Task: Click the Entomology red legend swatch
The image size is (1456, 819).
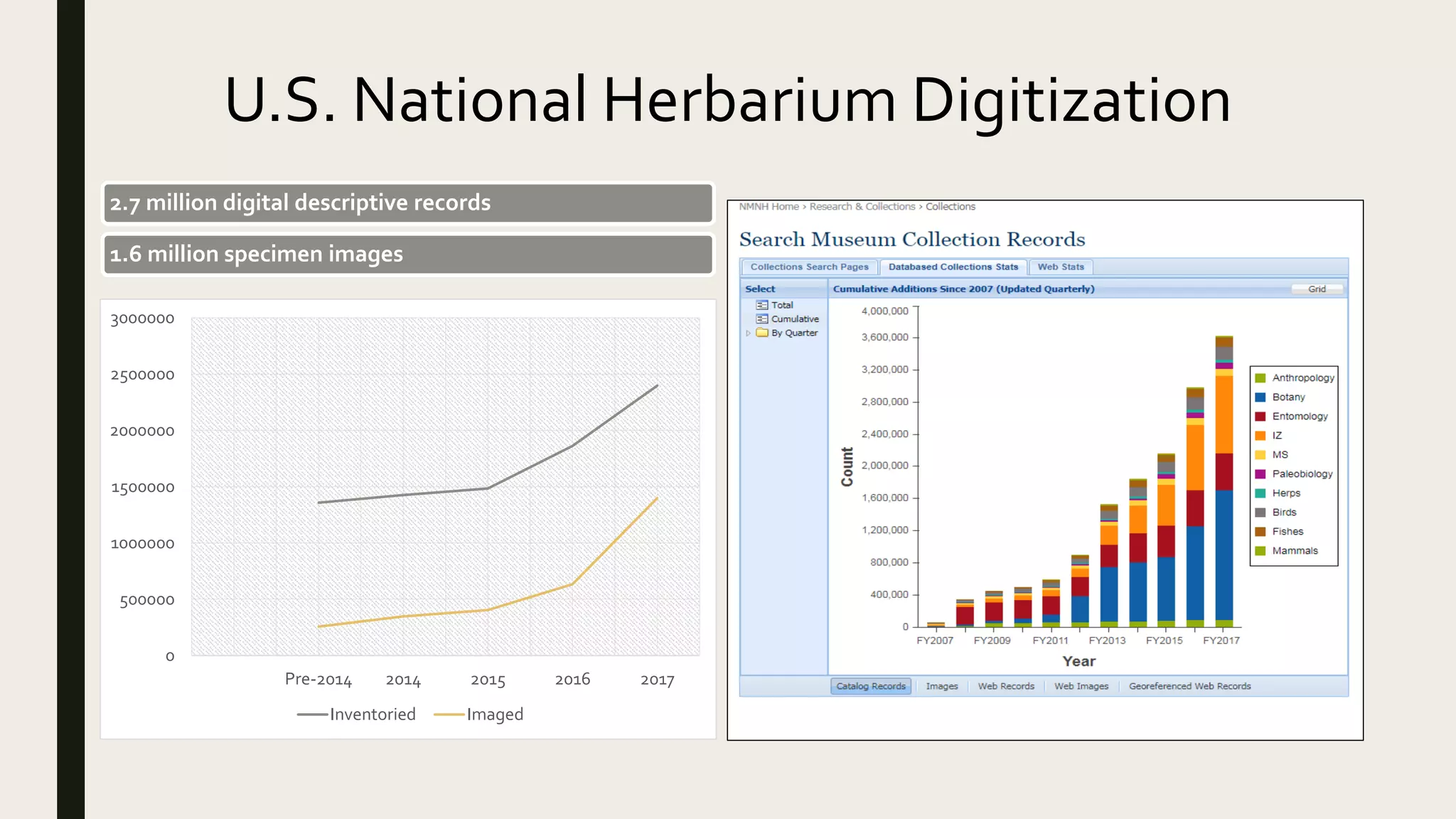Action: click(1260, 417)
